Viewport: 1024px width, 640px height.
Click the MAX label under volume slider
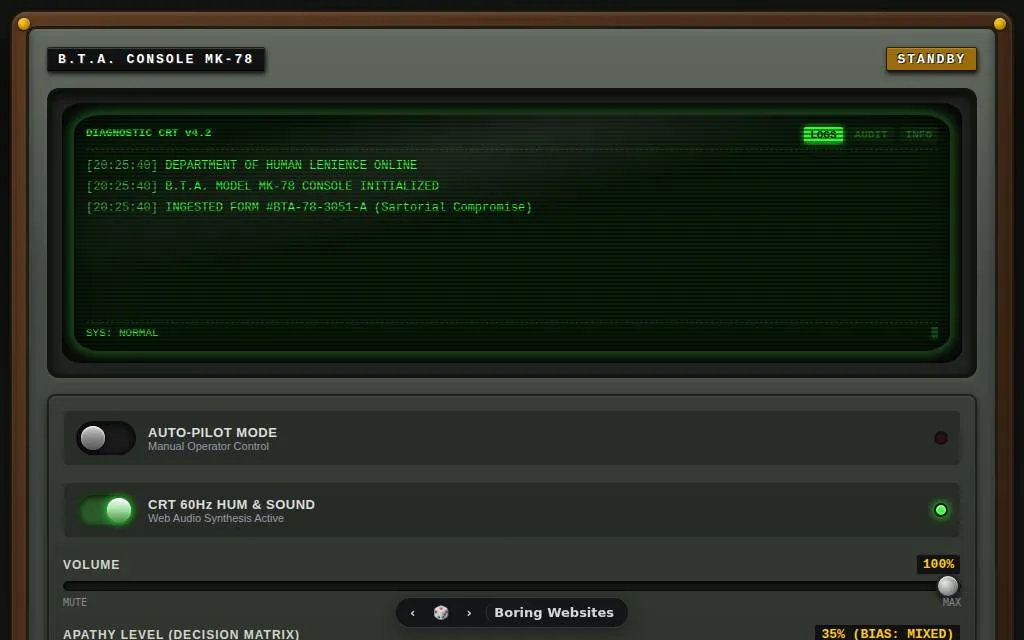[952, 602]
